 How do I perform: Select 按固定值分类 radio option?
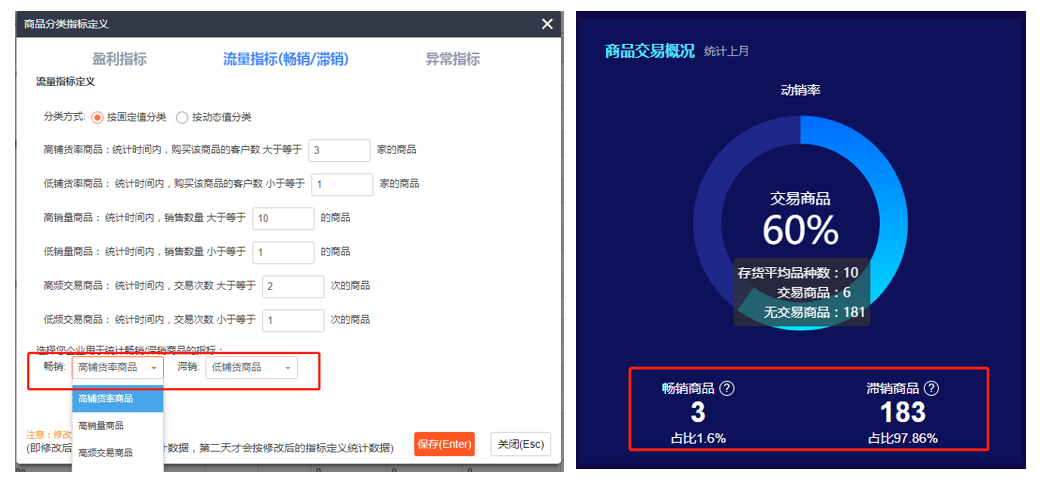98,117
